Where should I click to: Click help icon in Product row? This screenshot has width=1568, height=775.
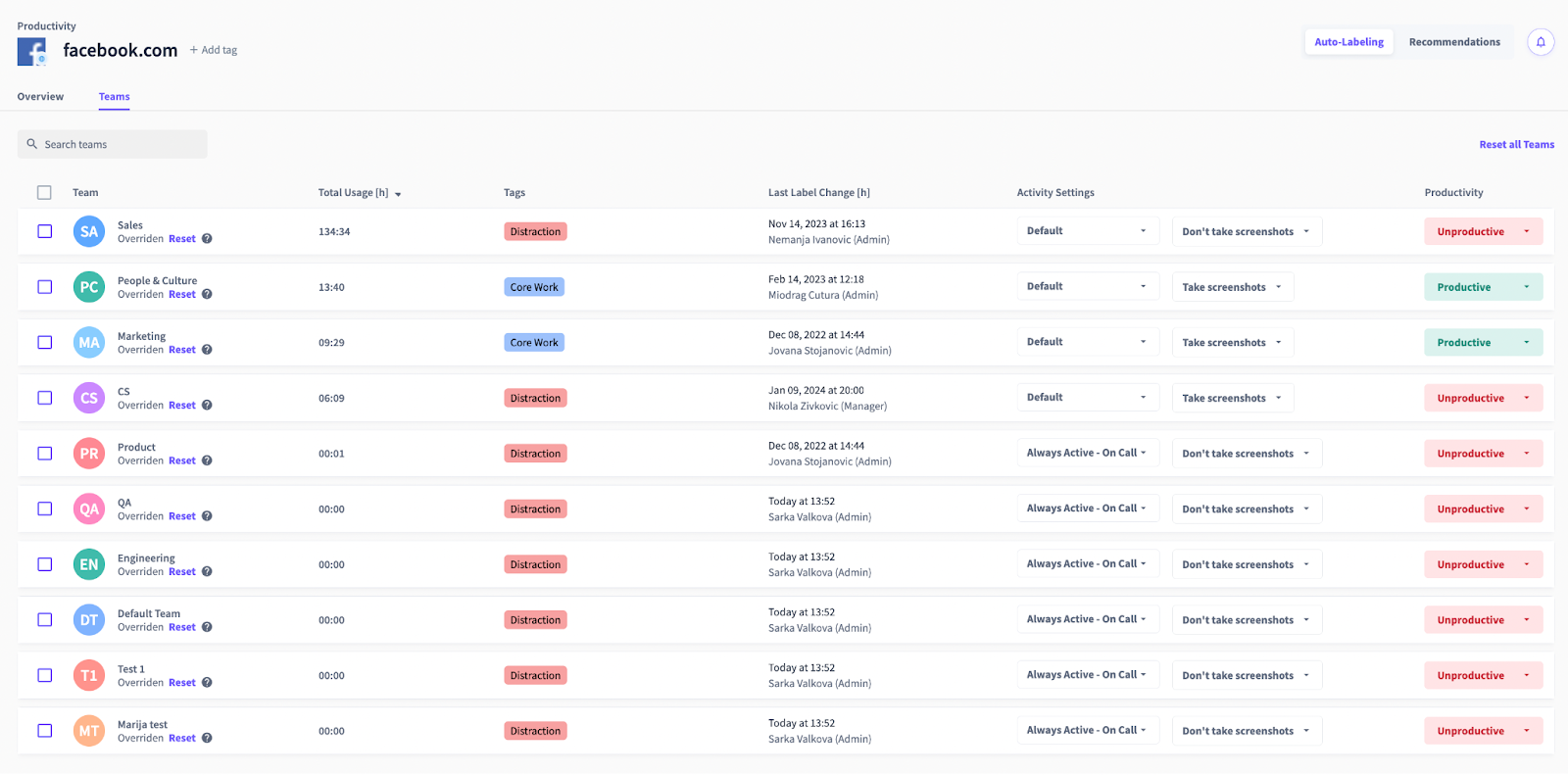207,460
